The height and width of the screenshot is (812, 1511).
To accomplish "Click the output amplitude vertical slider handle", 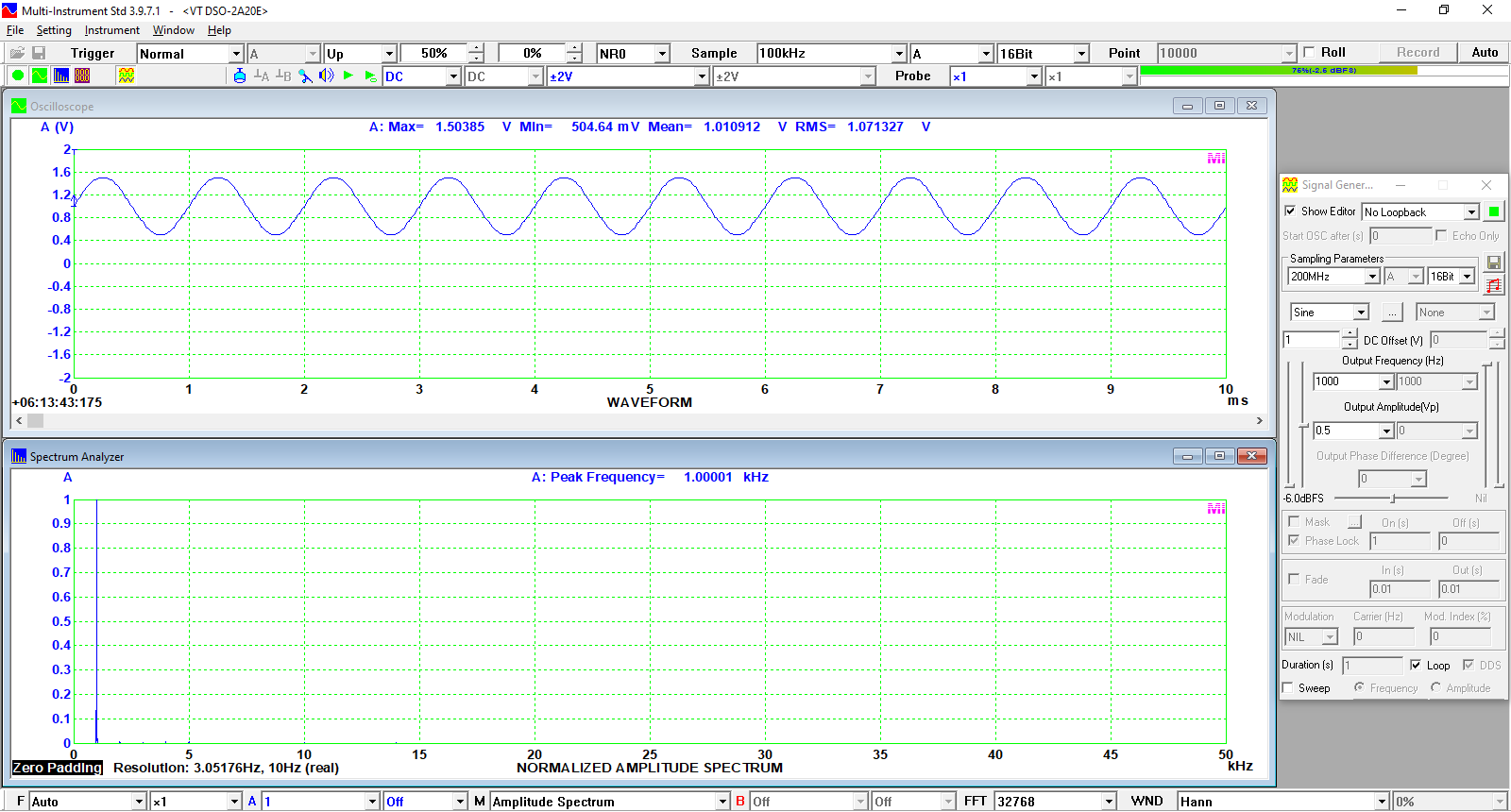I will click(1303, 426).
